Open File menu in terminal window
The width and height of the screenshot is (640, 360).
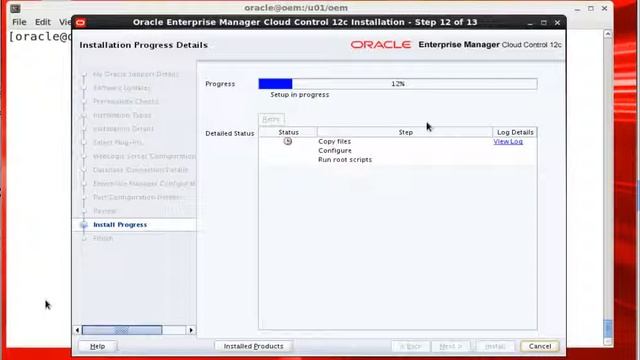click(x=19, y=22)
